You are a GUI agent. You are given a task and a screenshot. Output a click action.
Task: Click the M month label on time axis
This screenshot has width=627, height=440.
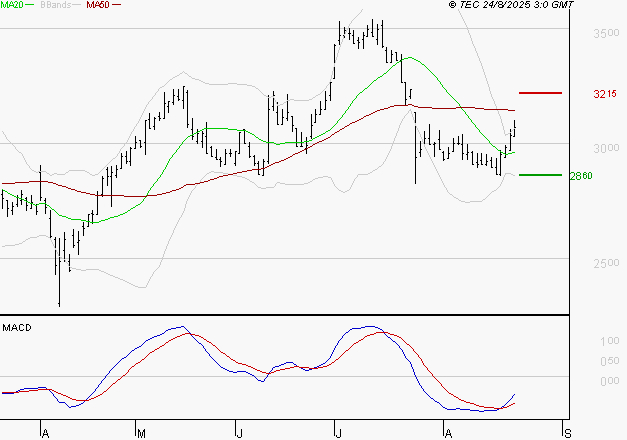[141, 434]
